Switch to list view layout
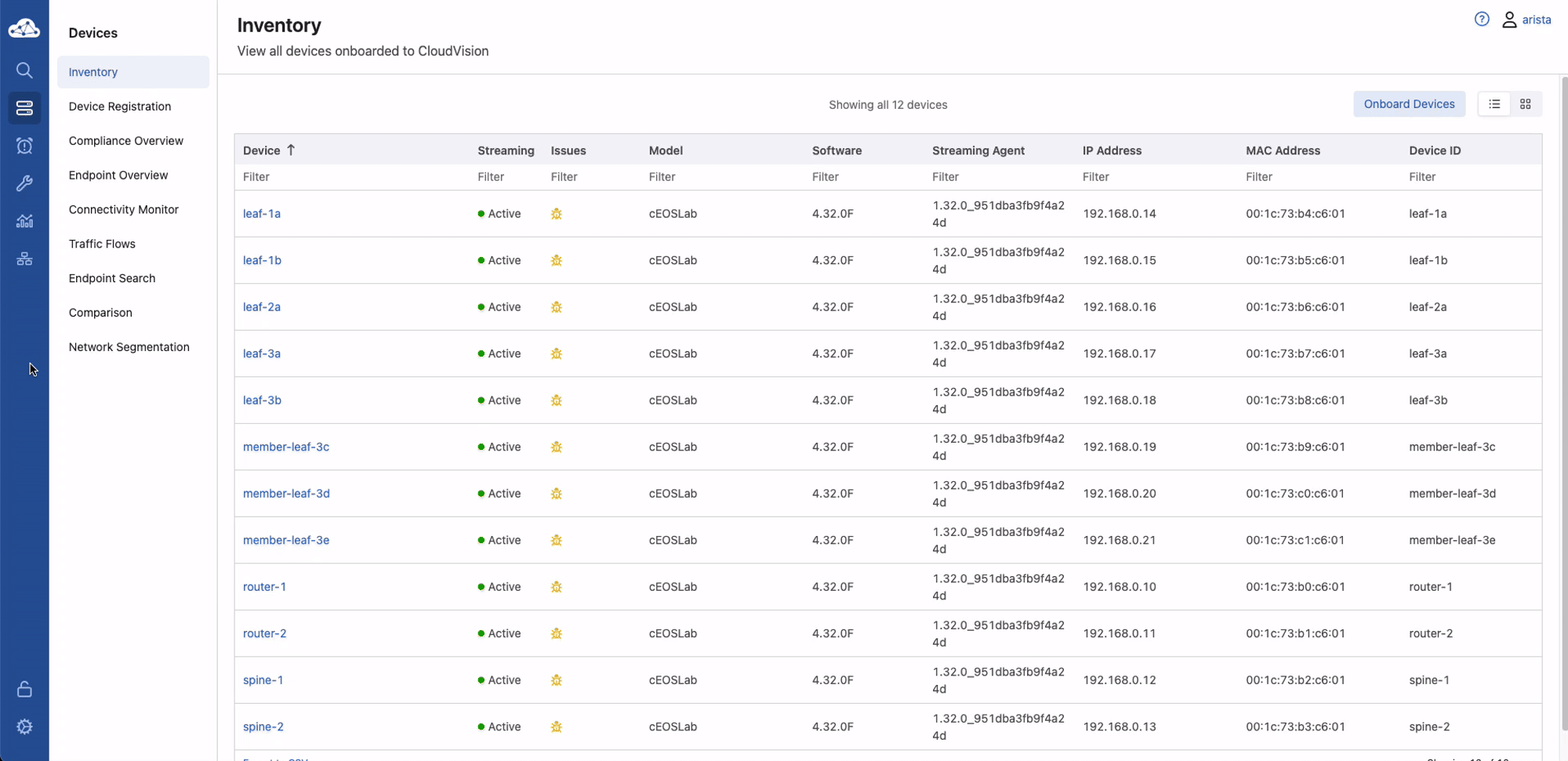 click(1494, 104)
